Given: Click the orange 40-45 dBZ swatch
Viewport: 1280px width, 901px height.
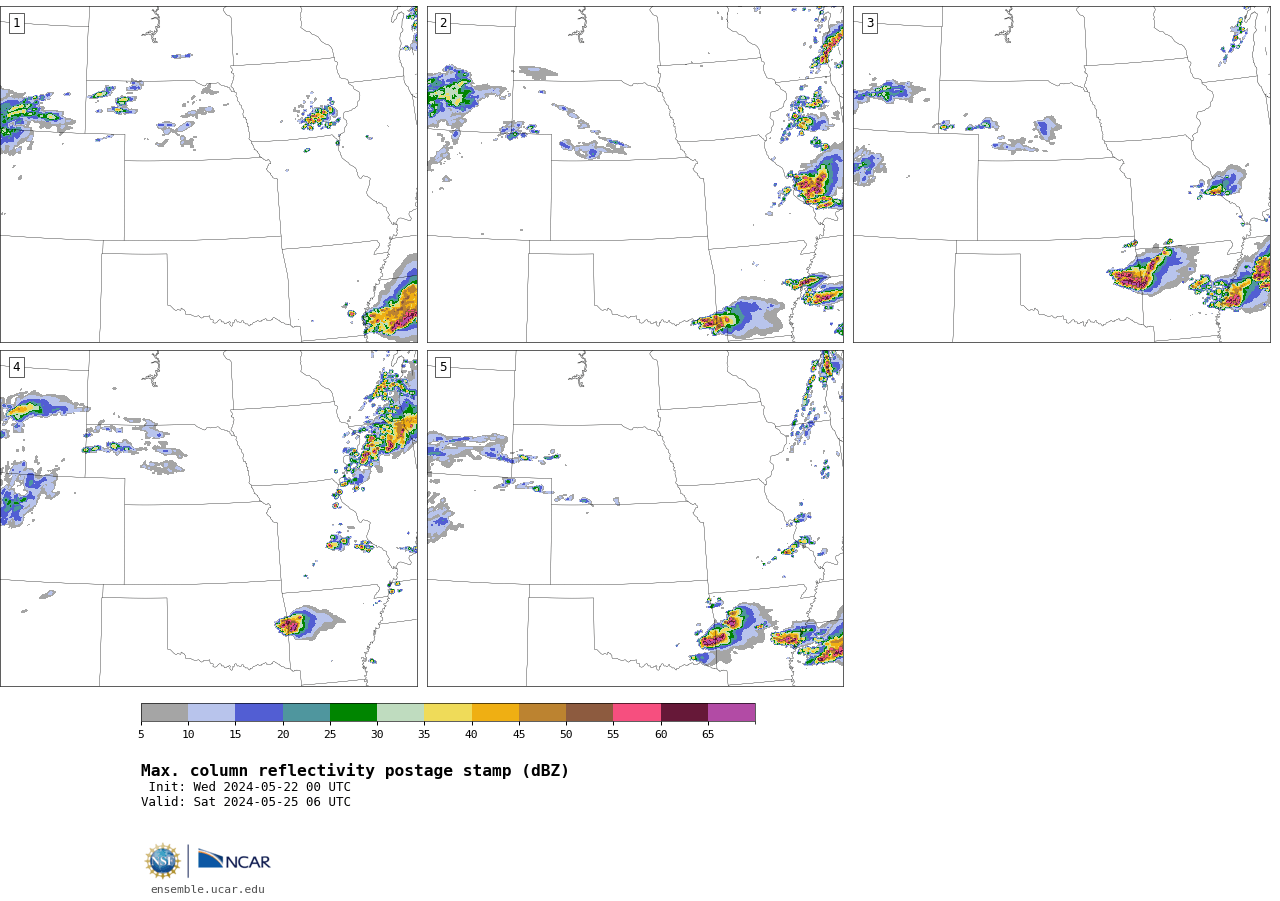Looking at the screenshot, I should (495, 713).
